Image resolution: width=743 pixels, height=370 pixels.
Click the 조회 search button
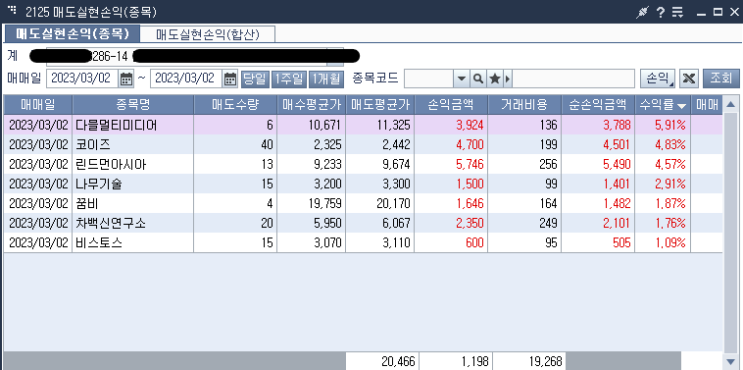[x=721, y=79]
